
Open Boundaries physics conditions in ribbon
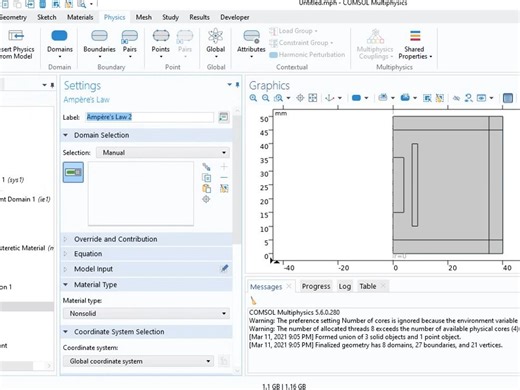coord(99,42)
